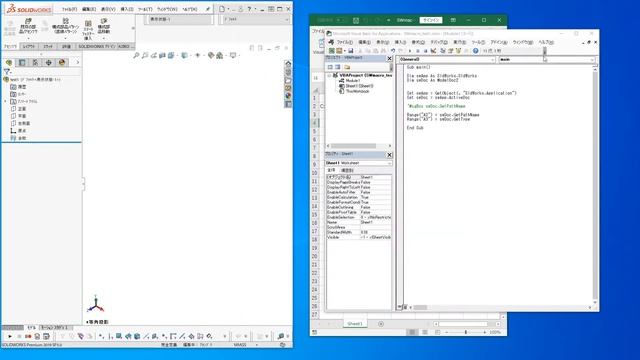
Task: Open the VBA editor Debug menu
Action: (439, 42)
